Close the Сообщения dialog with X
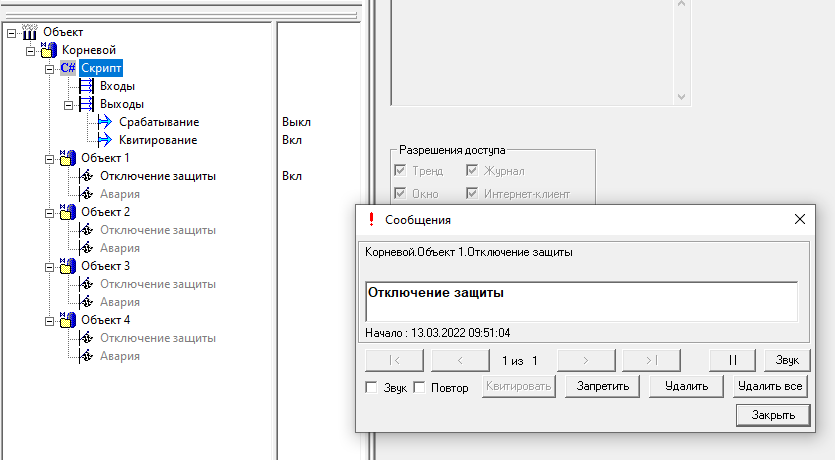The width and height of the screenshot is (835, 460). tap(799, 219)
